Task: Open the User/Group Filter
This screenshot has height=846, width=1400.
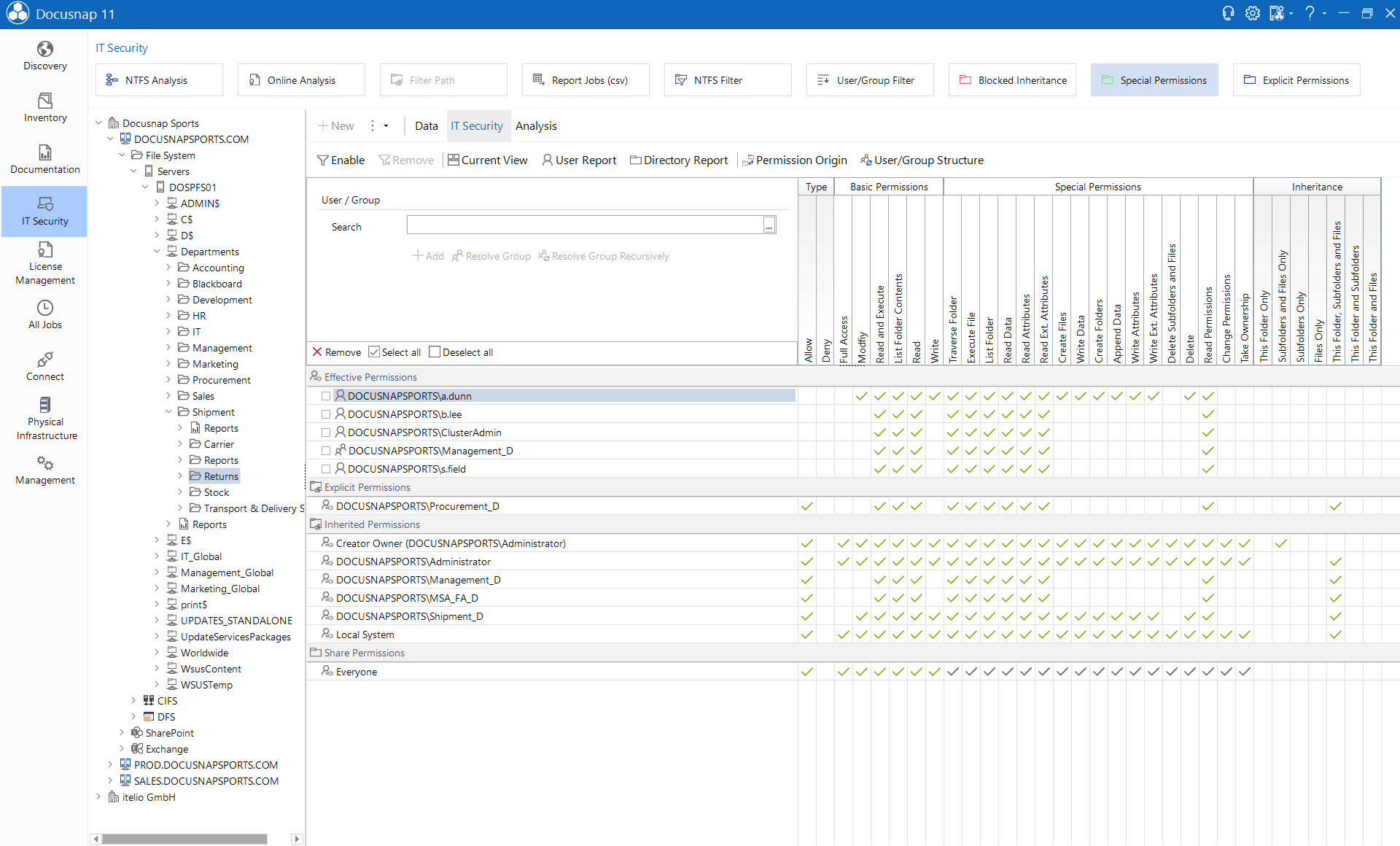Action: (x=870, y=80)
